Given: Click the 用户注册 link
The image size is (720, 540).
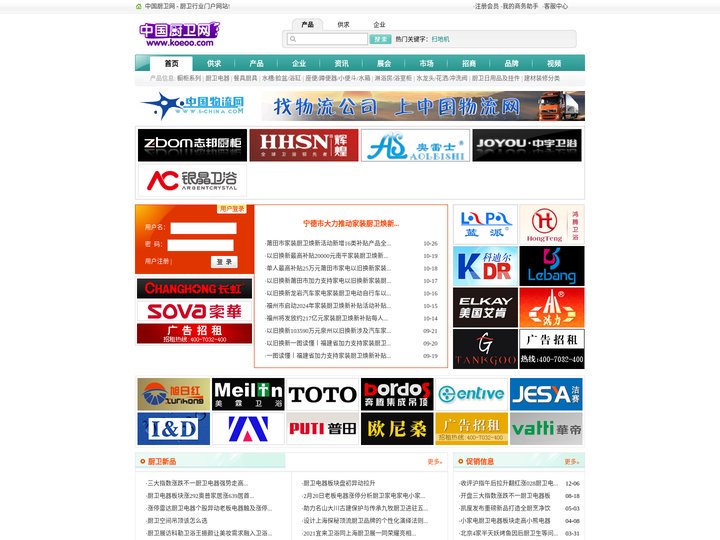Looking at the screenshot, I should (x=157, y=261).
